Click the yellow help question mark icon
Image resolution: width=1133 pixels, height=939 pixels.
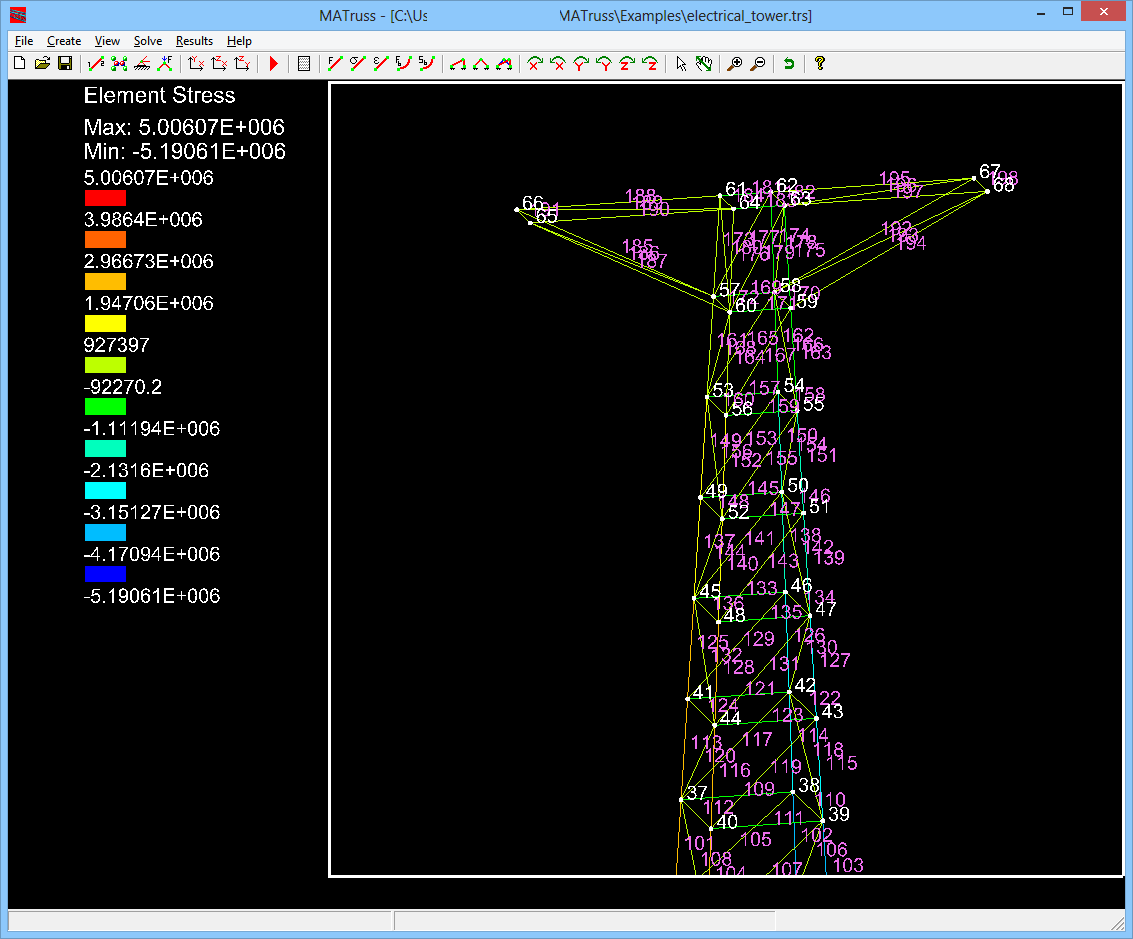(x=819, y=64)
